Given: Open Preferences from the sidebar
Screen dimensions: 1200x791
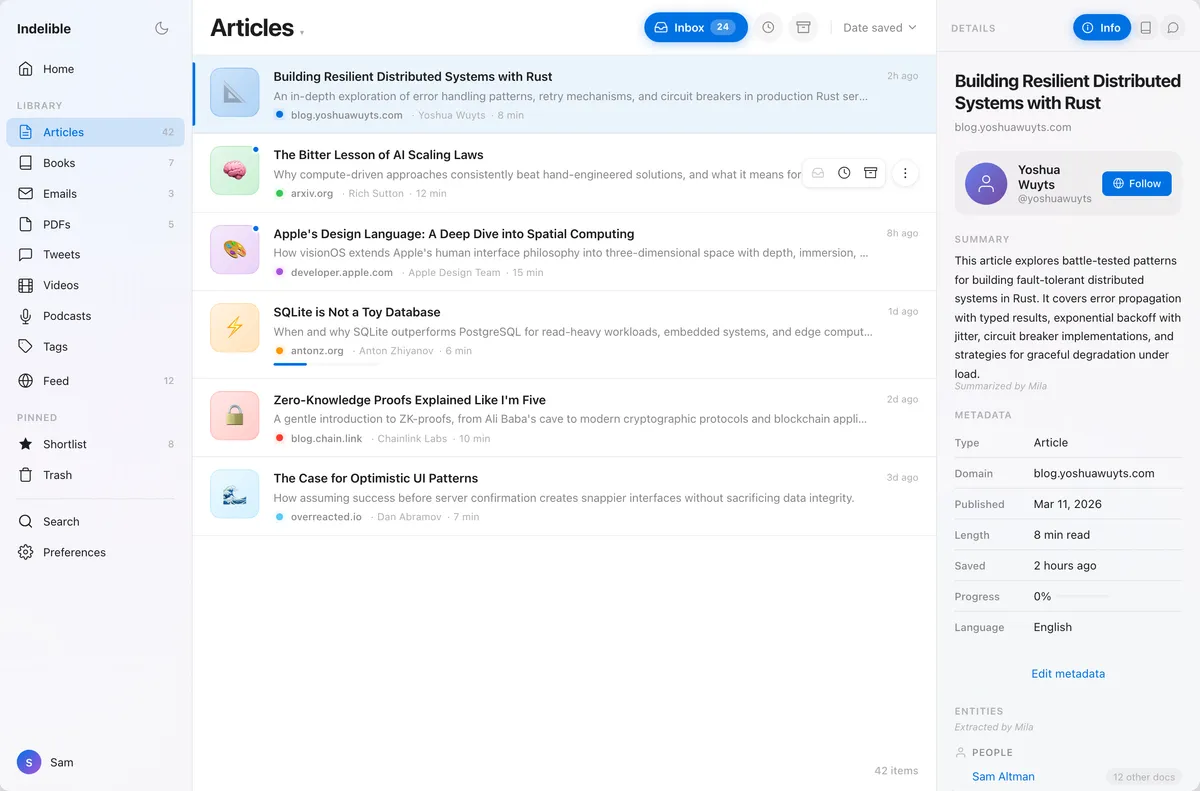Looking at the screenshot, I should tap(95, 552).
